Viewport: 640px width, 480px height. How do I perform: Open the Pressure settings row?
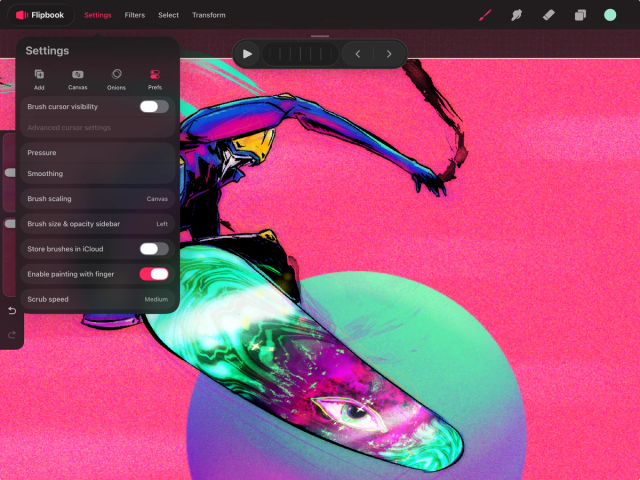[98, 153]
